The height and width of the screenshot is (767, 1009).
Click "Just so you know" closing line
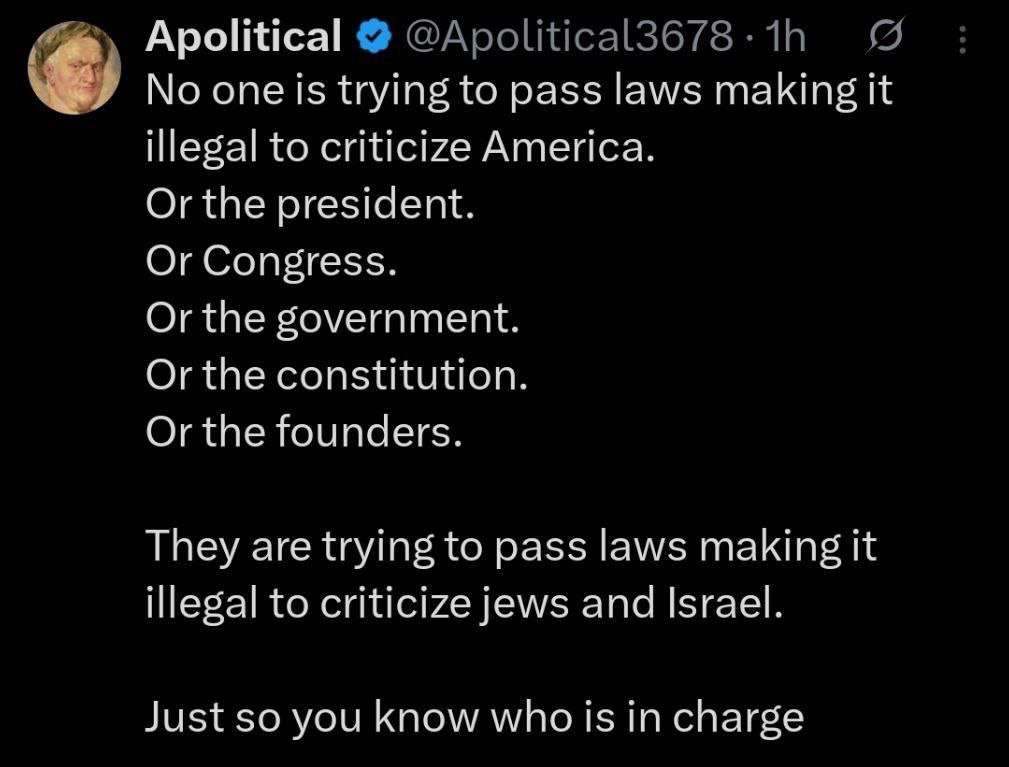point(474,717)
